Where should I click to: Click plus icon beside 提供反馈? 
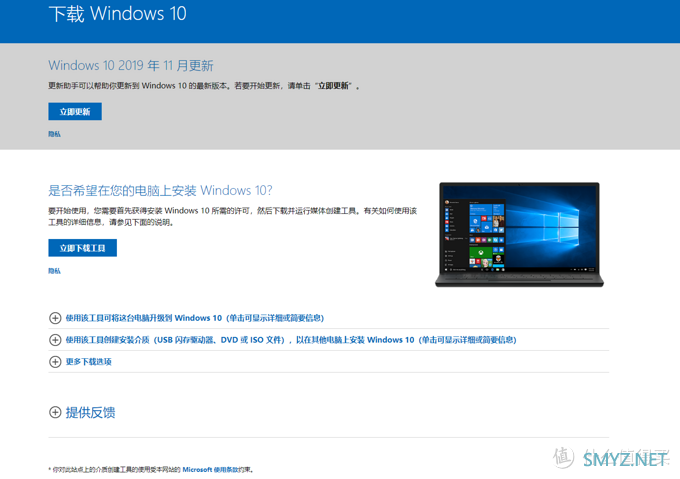pos(55,412)
